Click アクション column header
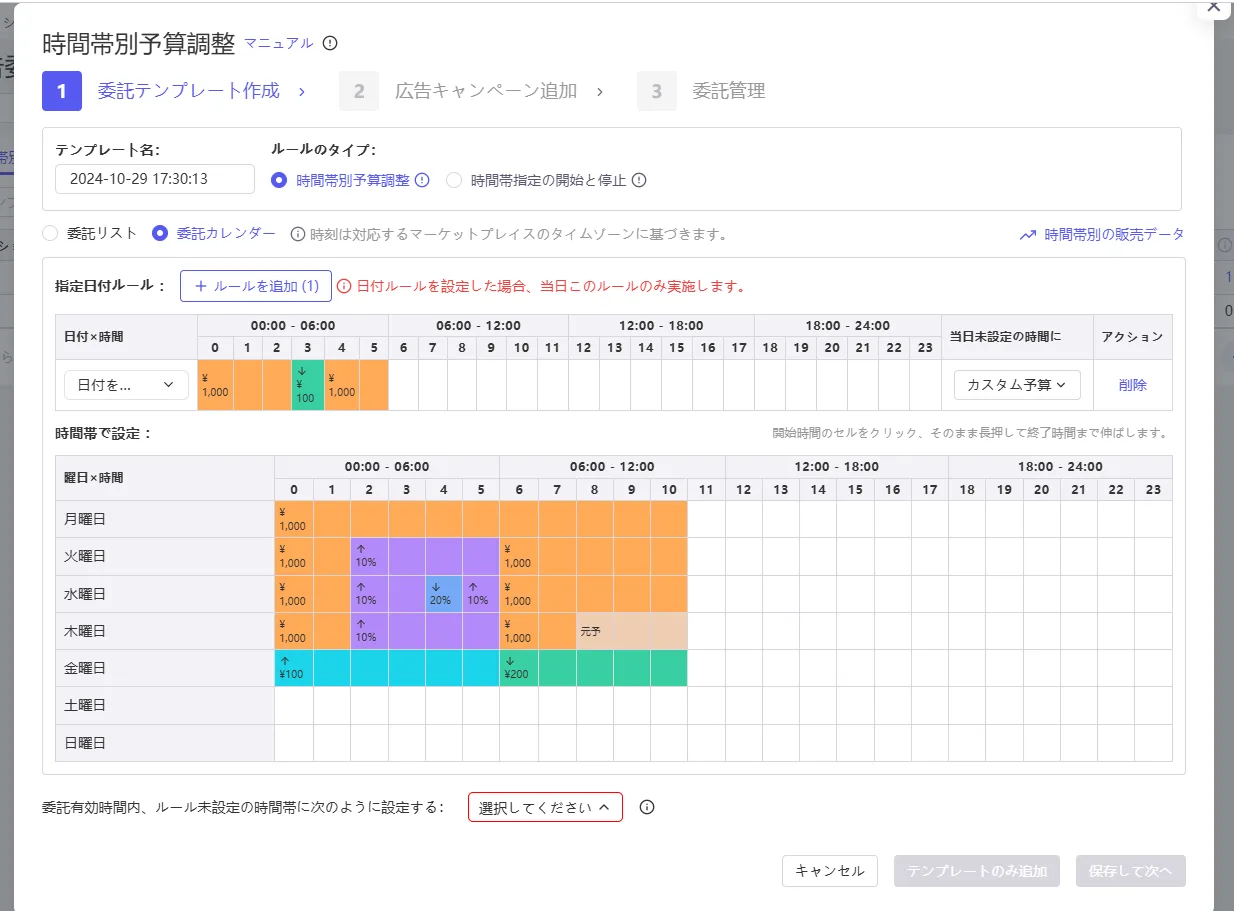The height and width of the screenshot is (911, 1234). (x=1132, y=337)
